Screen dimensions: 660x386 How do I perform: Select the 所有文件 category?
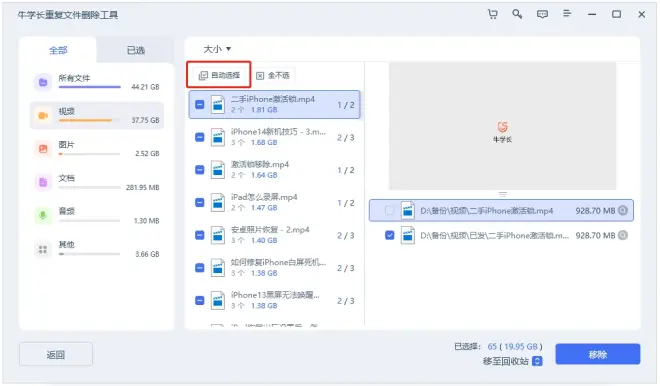click(97, 82)
